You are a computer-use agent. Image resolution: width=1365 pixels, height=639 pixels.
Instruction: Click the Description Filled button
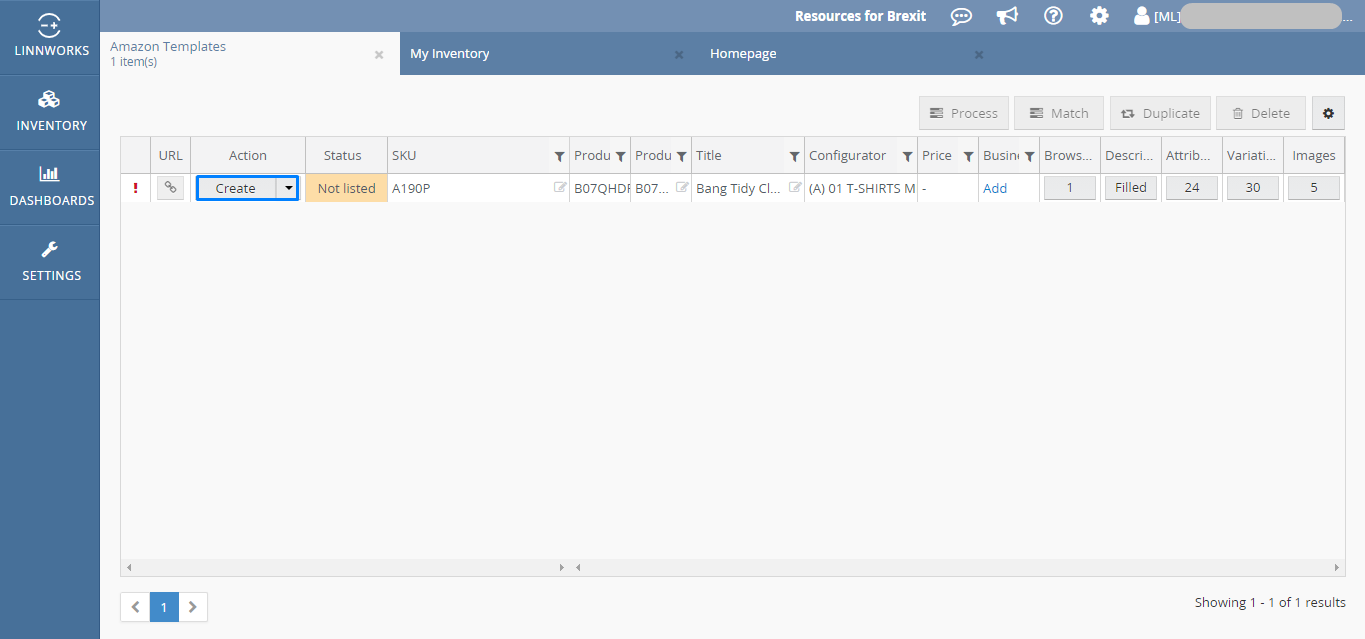(x=1131, y=188)
